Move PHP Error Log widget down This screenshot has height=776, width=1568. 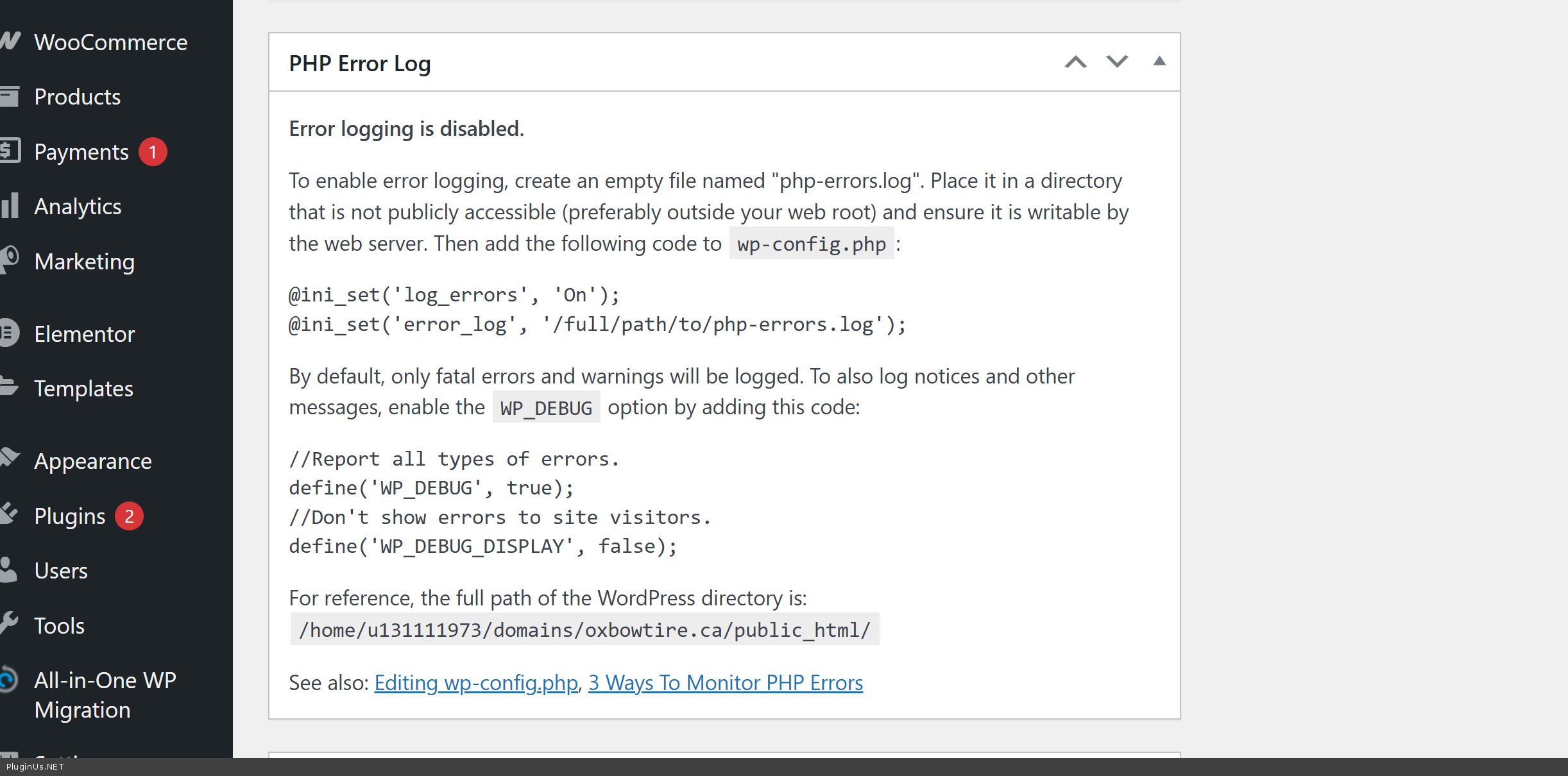pyautogui.click(x=1117, y=62)
